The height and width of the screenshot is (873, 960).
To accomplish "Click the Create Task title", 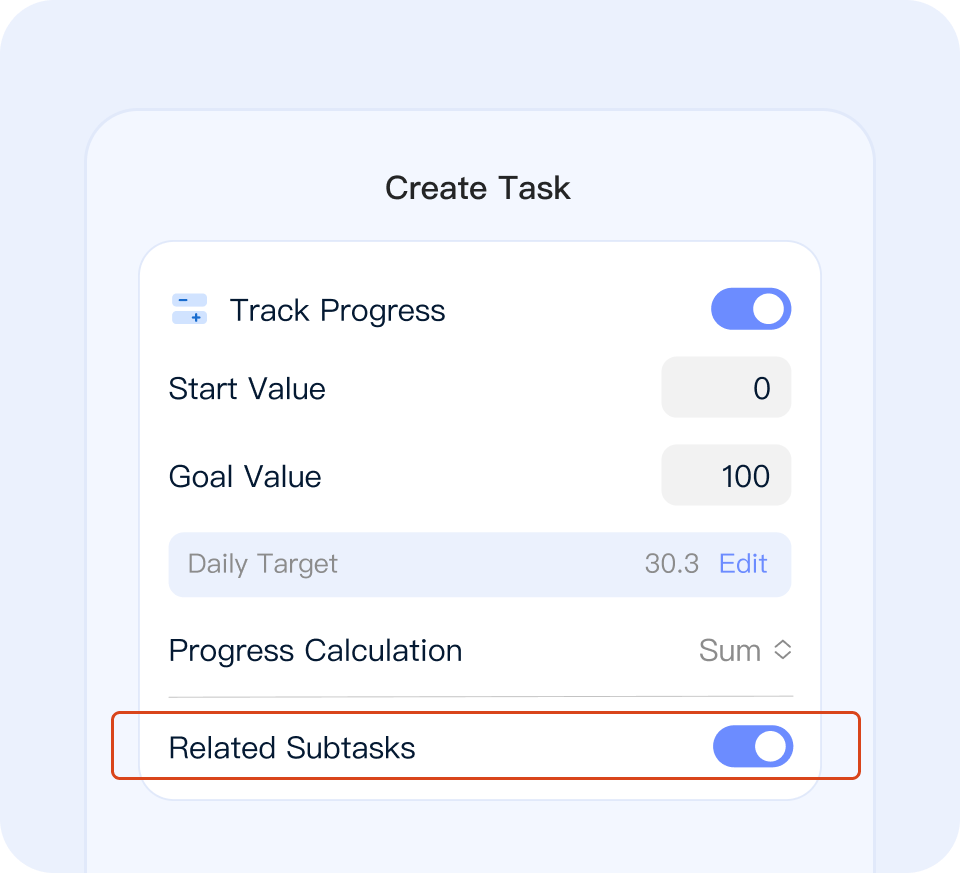I will (x=478, y=188).
